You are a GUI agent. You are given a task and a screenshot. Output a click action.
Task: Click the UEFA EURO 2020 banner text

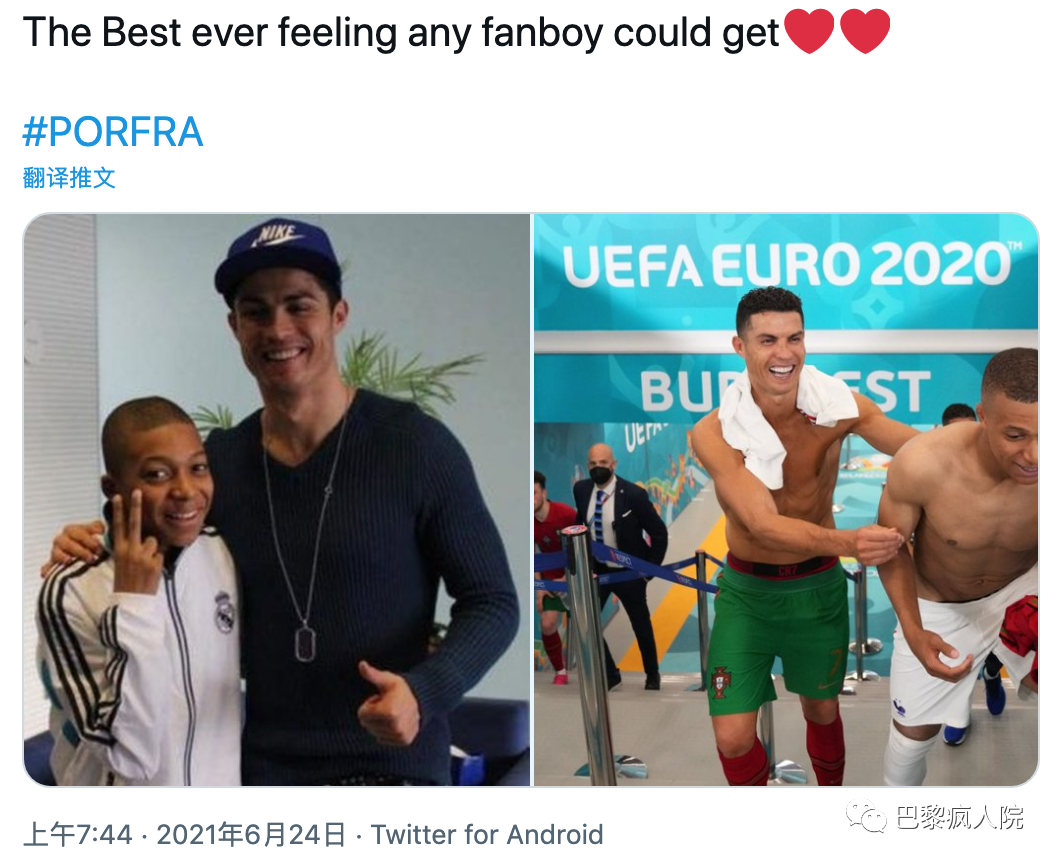[785, 264]
